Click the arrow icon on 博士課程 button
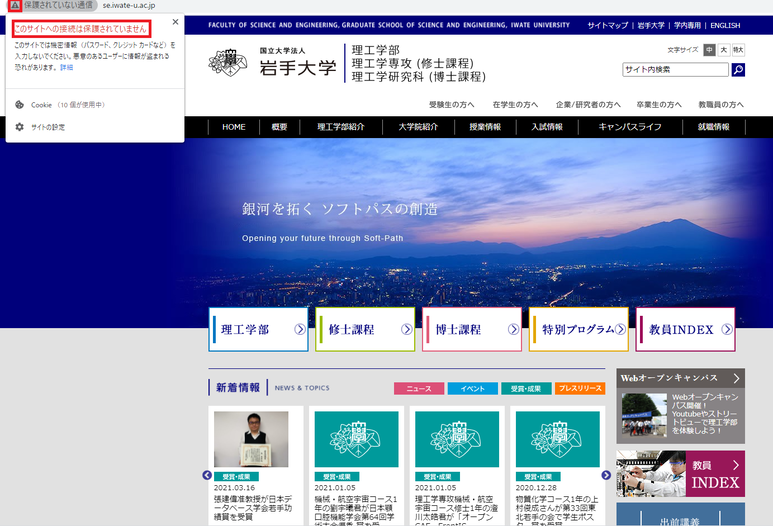The width and height of the screenshot is (773, 526). 513,329
